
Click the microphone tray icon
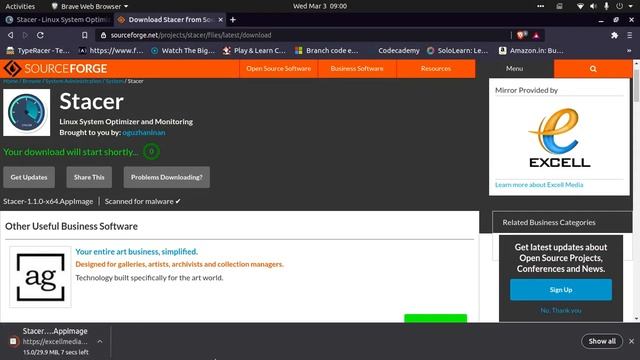pyautogui.click(x=606, y=6)
